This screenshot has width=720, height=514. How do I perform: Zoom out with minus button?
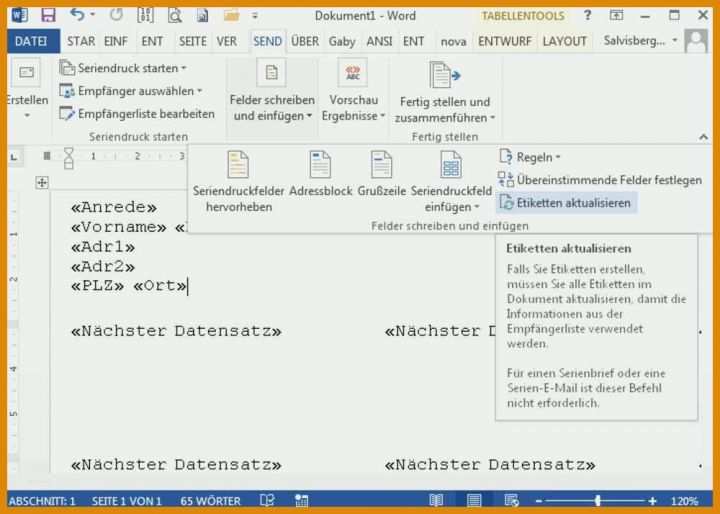click(x=539, y=501)
